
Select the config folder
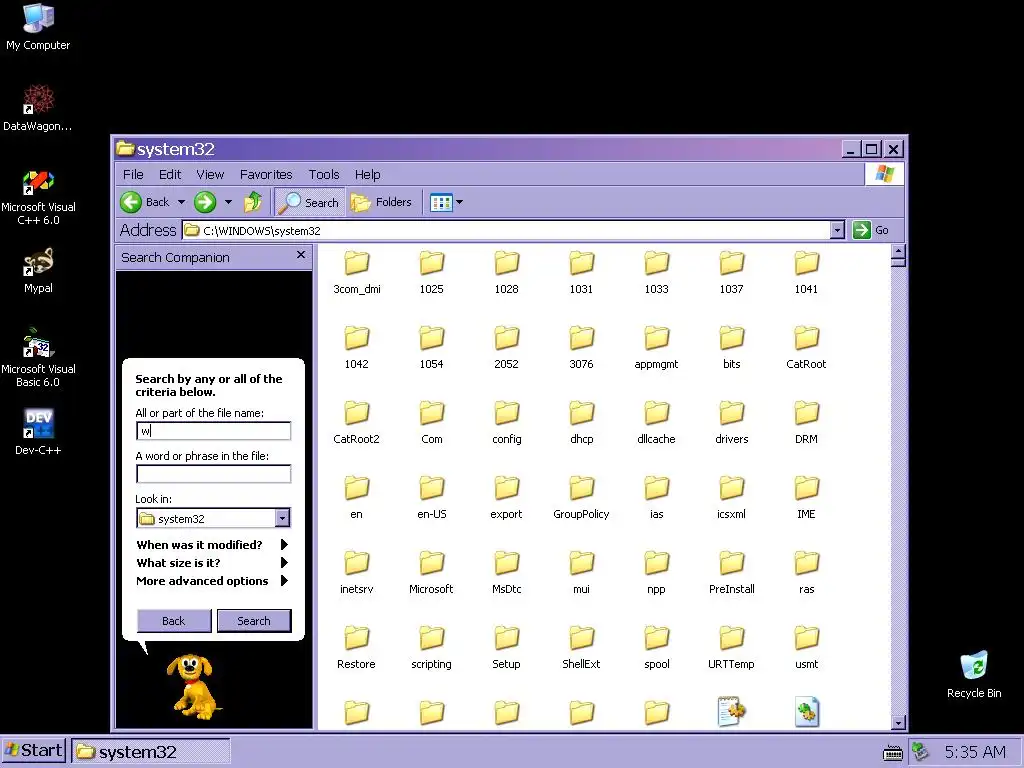pos(506,421)
